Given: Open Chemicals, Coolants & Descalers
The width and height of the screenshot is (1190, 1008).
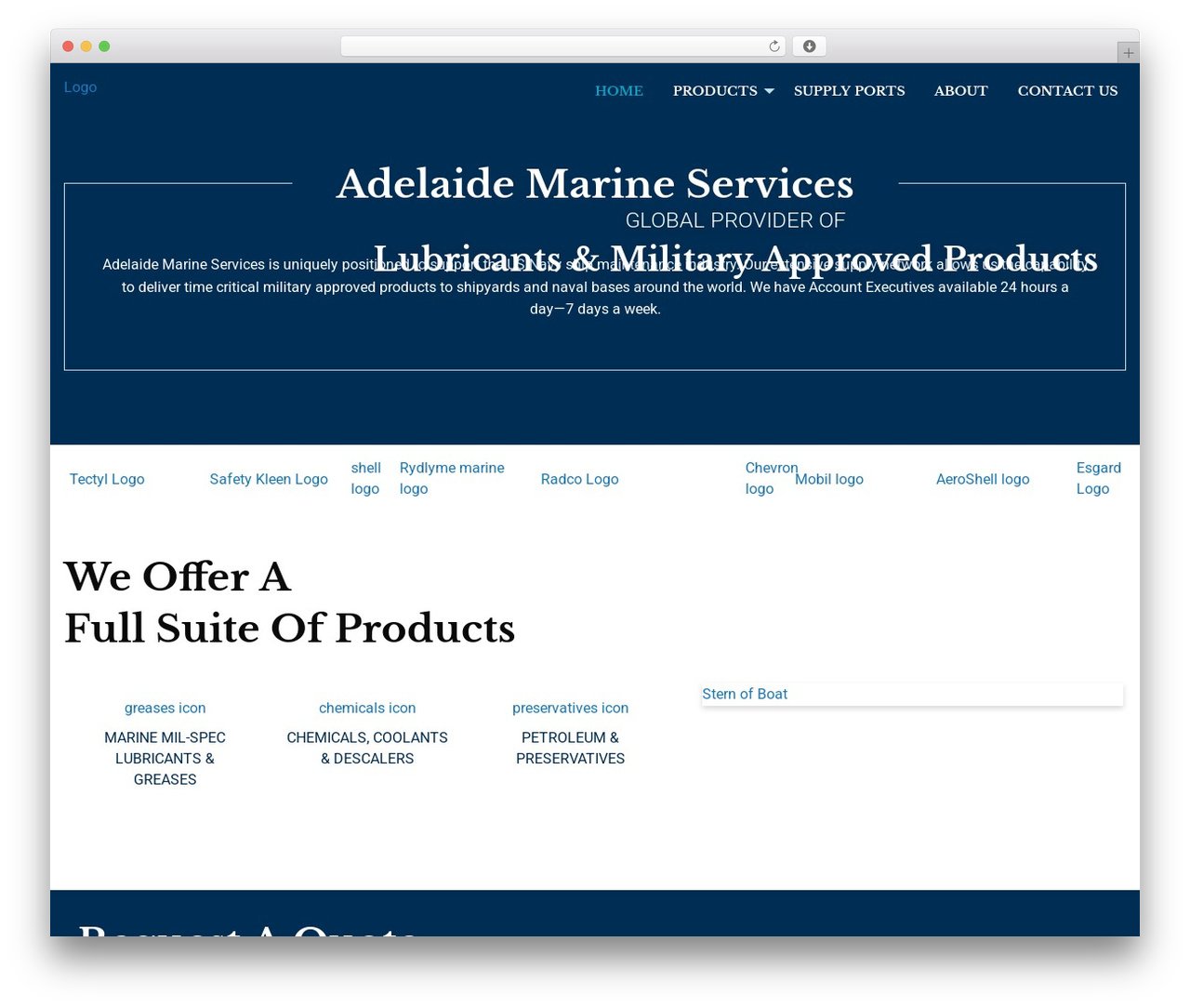Looking at the screenshot, I should [367, 748].
